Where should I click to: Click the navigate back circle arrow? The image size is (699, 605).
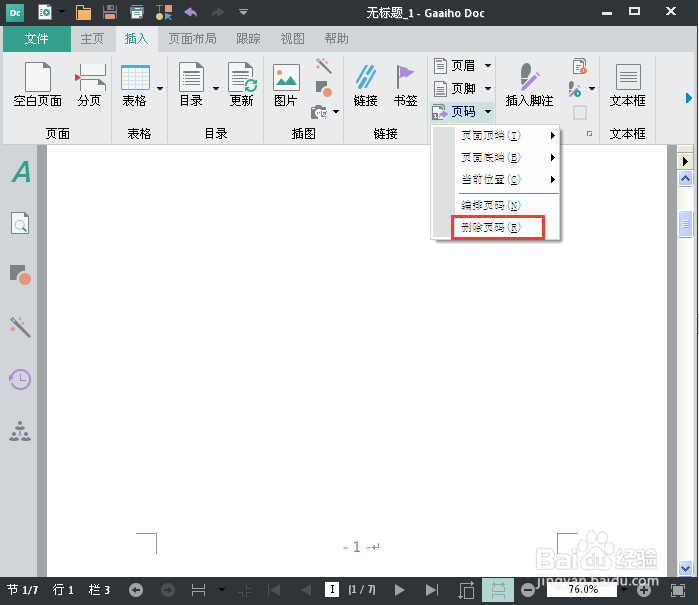[x=136, y=590]
